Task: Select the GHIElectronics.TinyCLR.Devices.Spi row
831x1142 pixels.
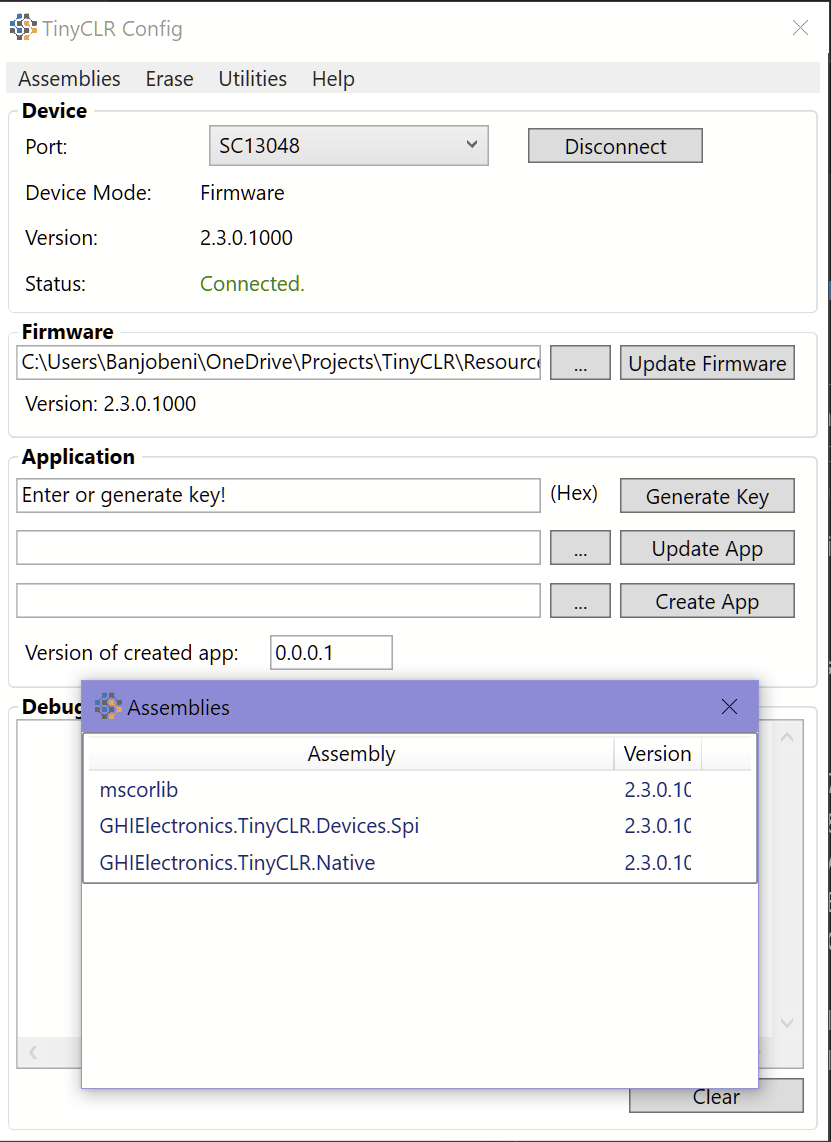Action: click(420, 826)
